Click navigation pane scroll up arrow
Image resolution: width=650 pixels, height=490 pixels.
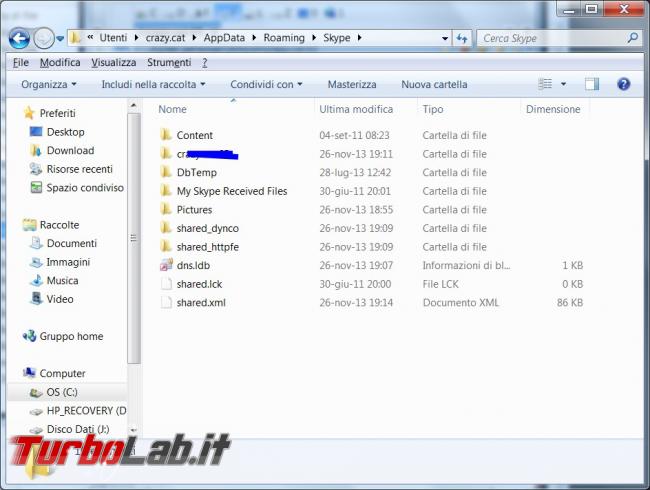pyautogui.click(x=133, y=106)
